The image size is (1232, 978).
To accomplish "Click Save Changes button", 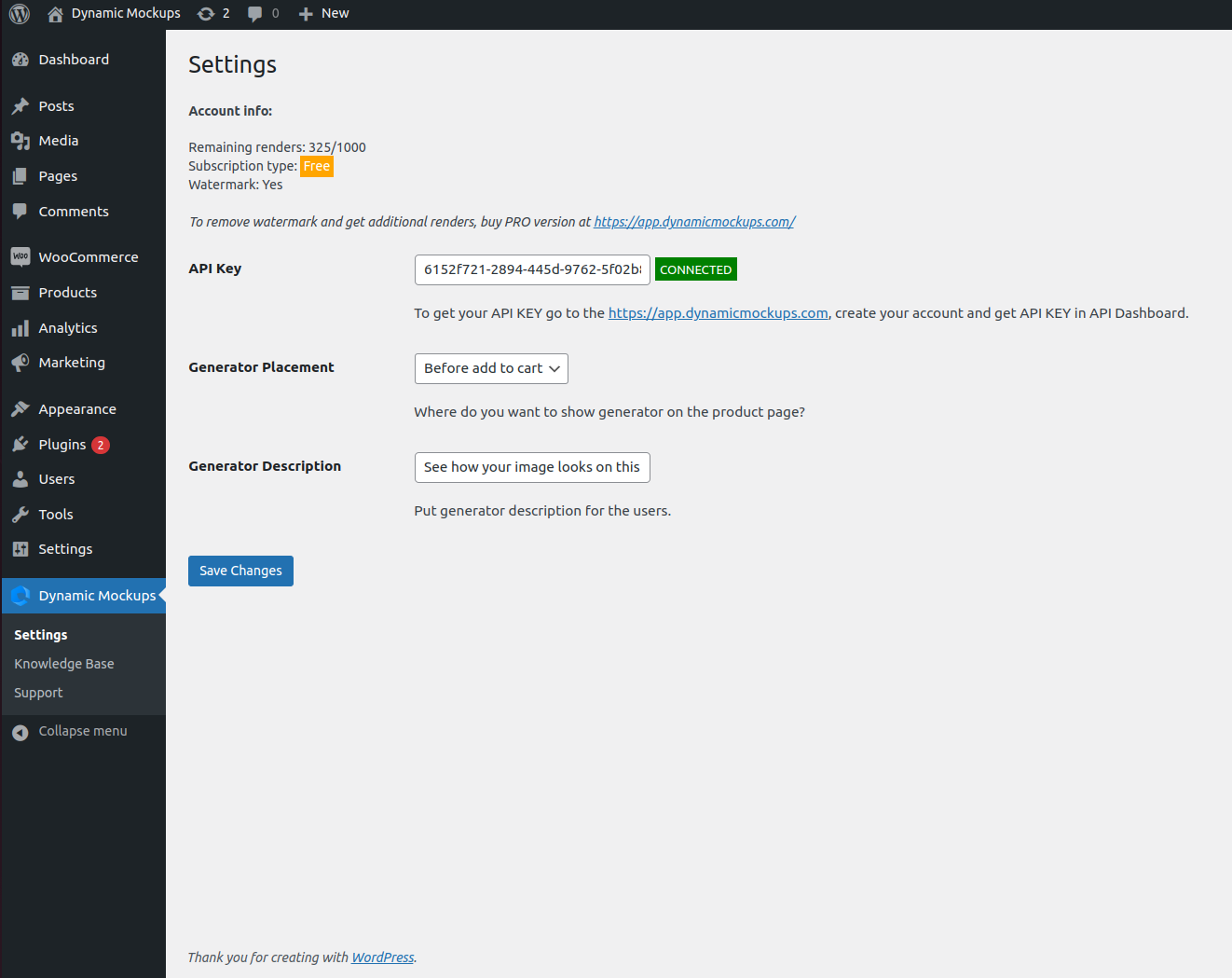I will [x=240, y=571].
